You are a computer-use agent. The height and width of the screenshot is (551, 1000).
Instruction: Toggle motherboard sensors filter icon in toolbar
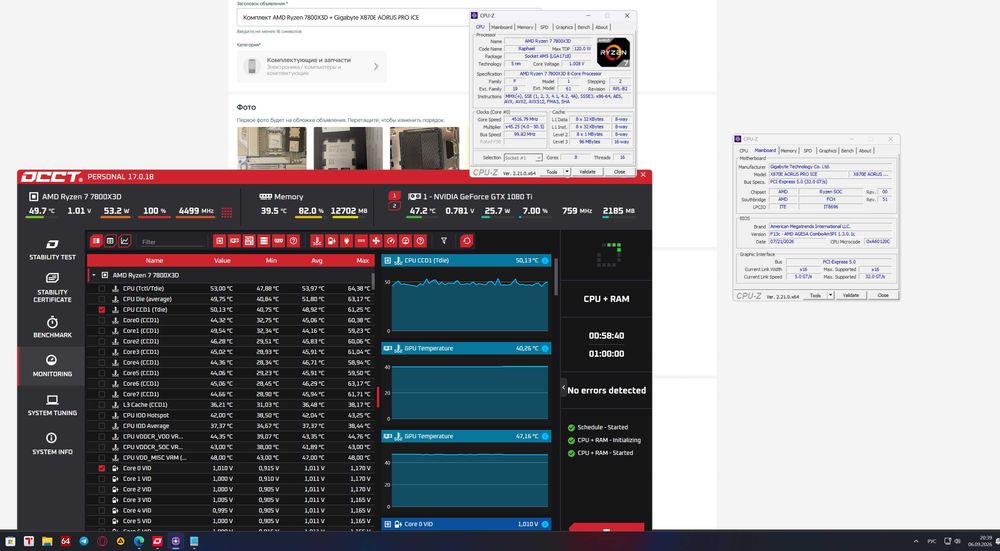(x=249, y=241)
